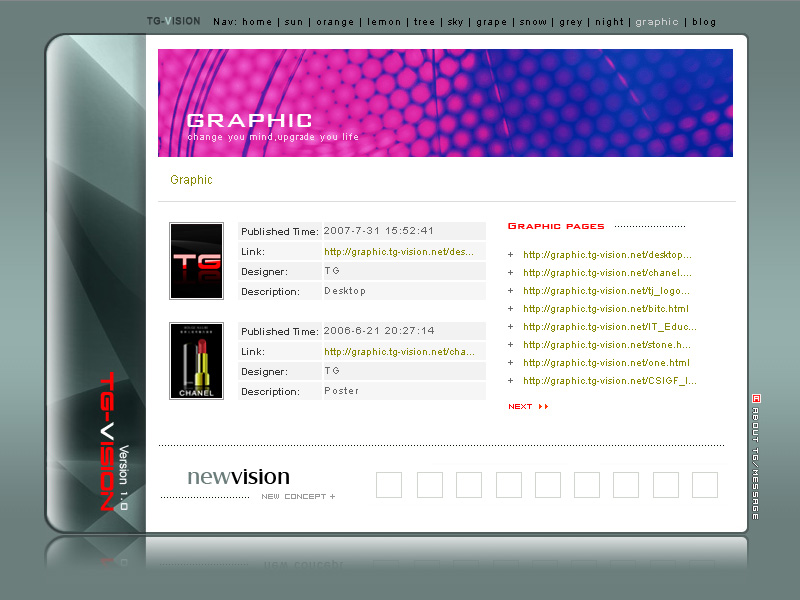
Task: Click the Poster description value
Action: pos(341,391)
